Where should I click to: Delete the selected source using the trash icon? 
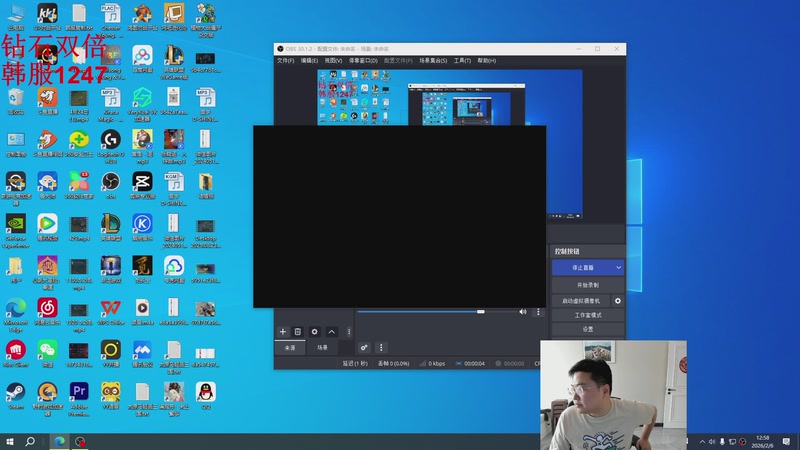tap(298, 332)
